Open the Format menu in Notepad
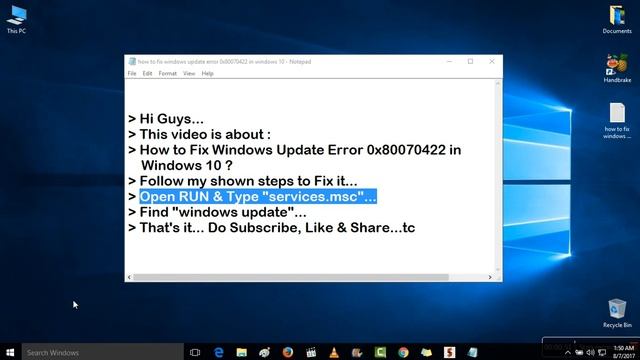 point(167,73)
